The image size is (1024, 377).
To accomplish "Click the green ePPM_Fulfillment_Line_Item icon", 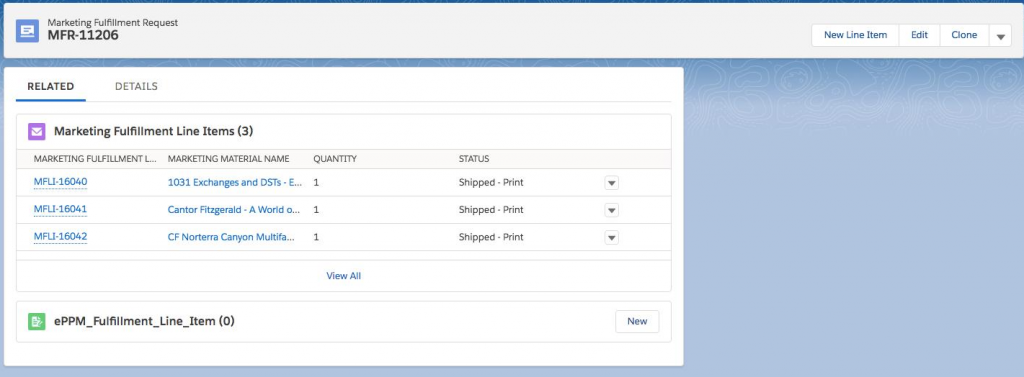I will pyautogui.click(x=37, y=321).
